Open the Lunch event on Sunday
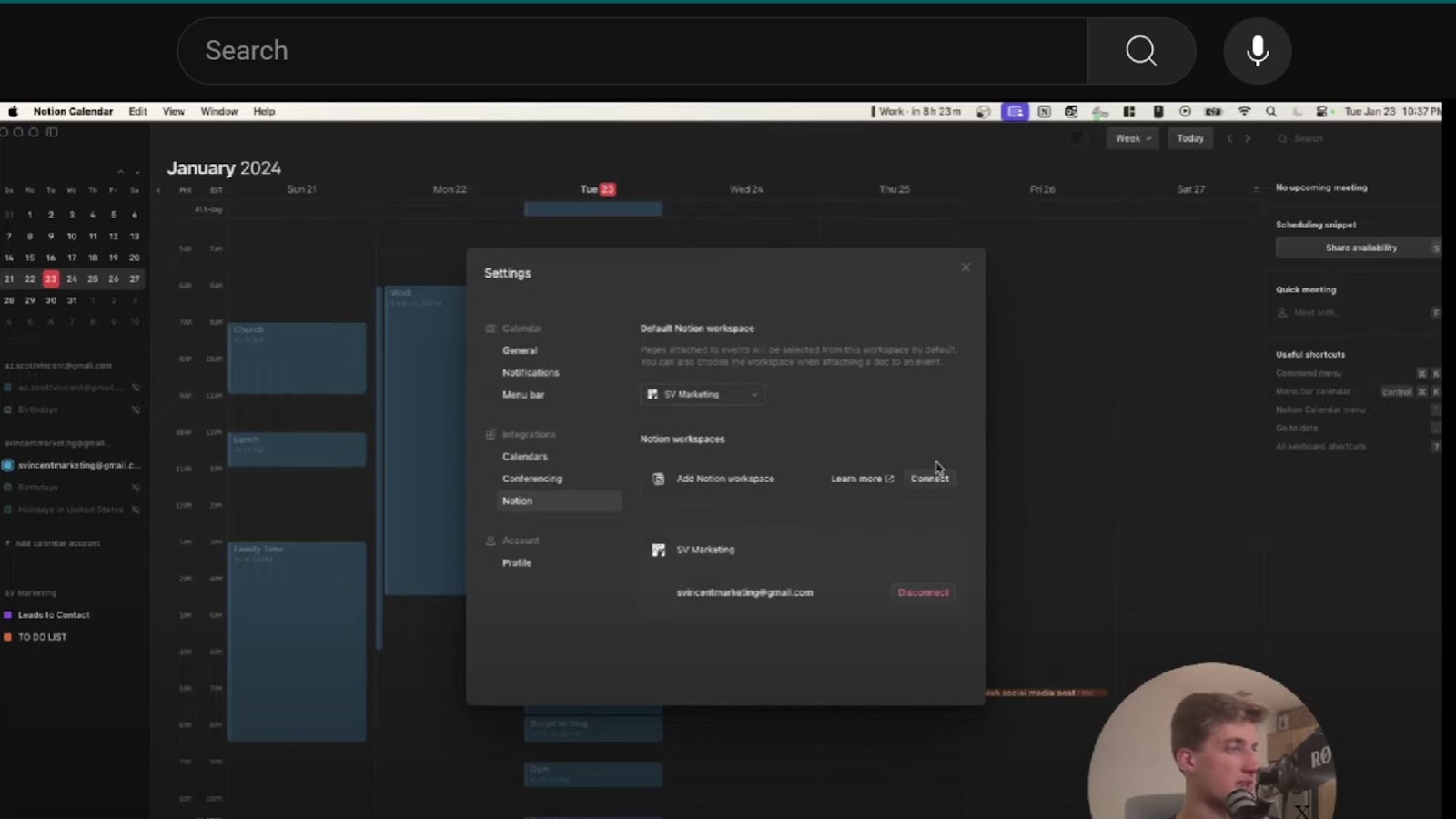1456x819 pixels. click(298, 450)
